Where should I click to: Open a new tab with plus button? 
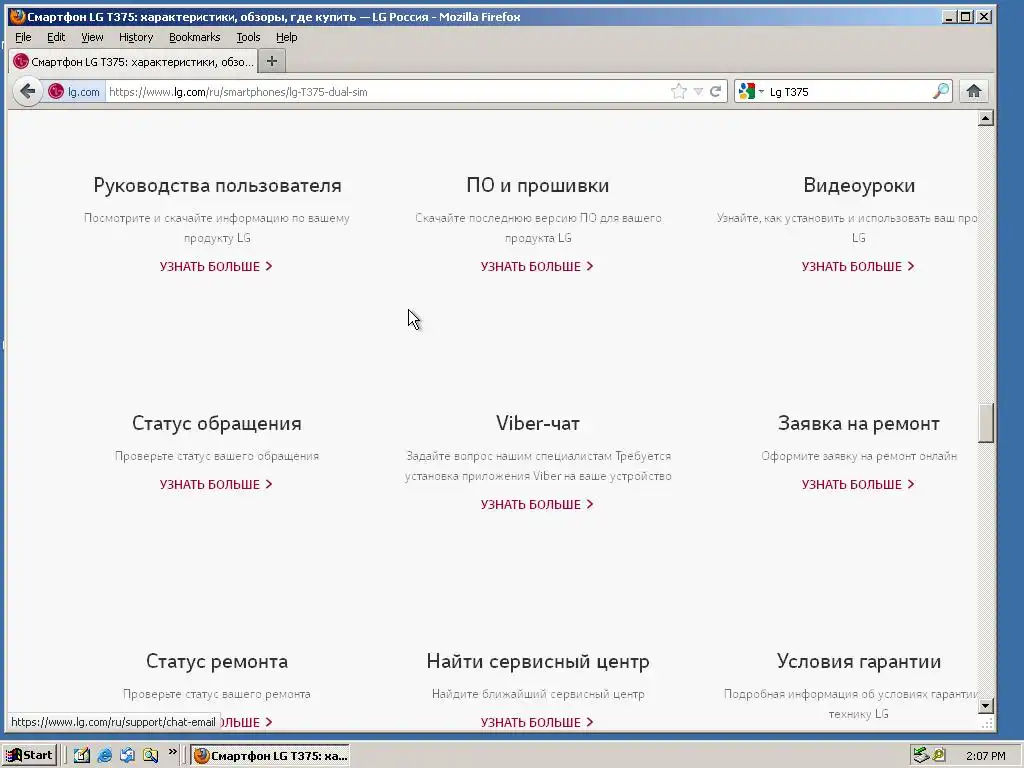(x=272, y=61)
